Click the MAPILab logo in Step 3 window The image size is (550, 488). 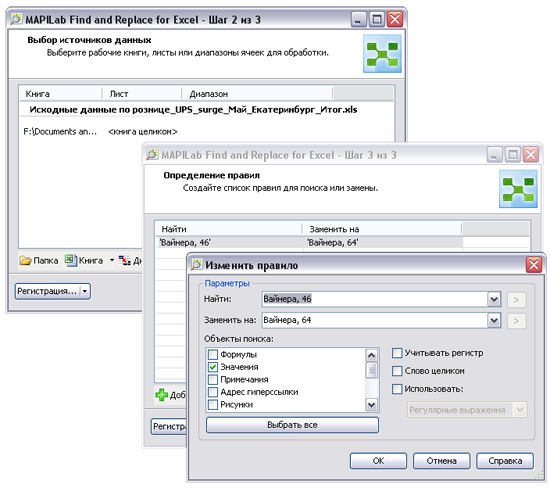point(518,189)
